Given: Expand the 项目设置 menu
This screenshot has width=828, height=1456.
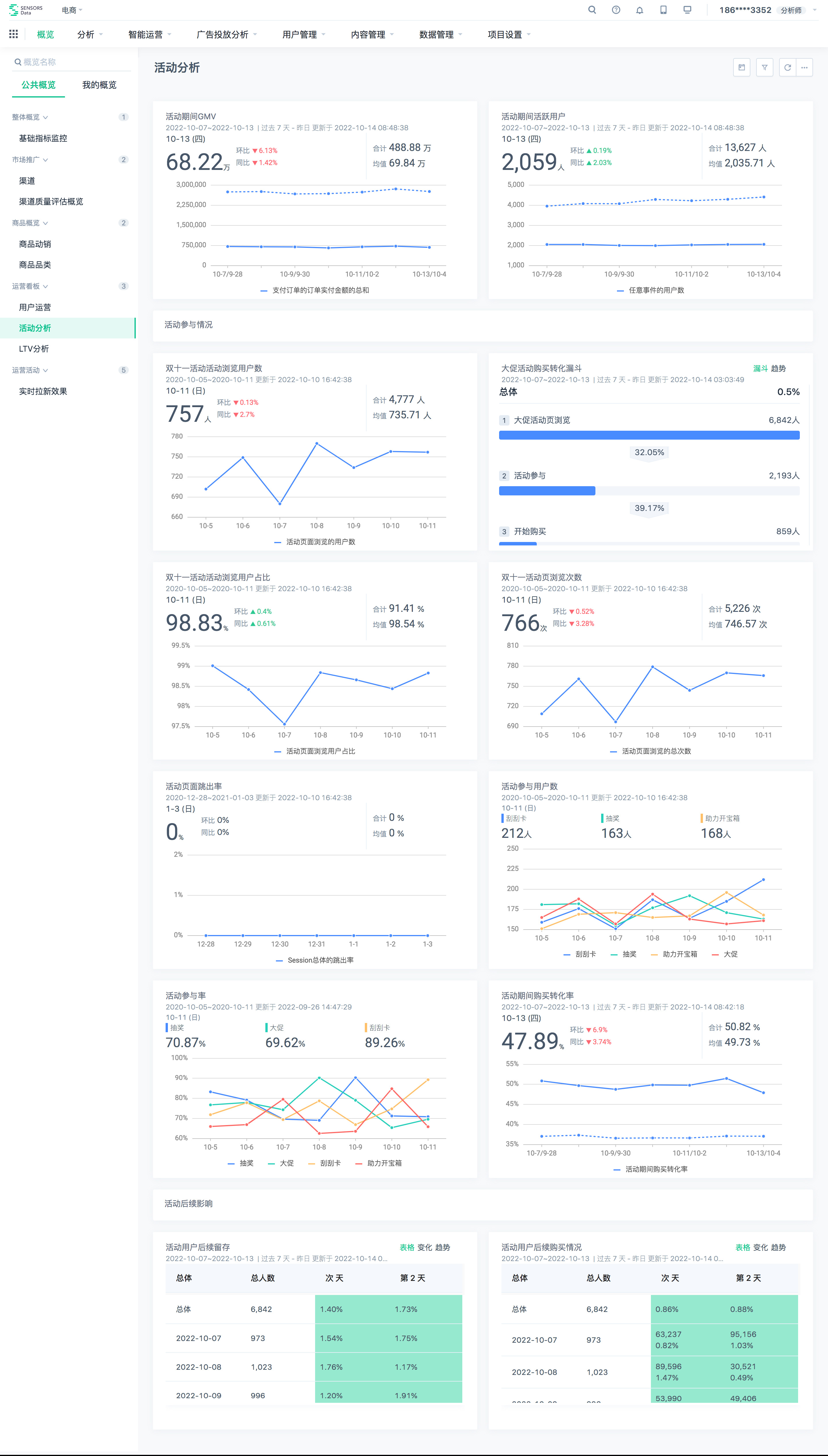Looking at the screenshot, I should [508, 35].
